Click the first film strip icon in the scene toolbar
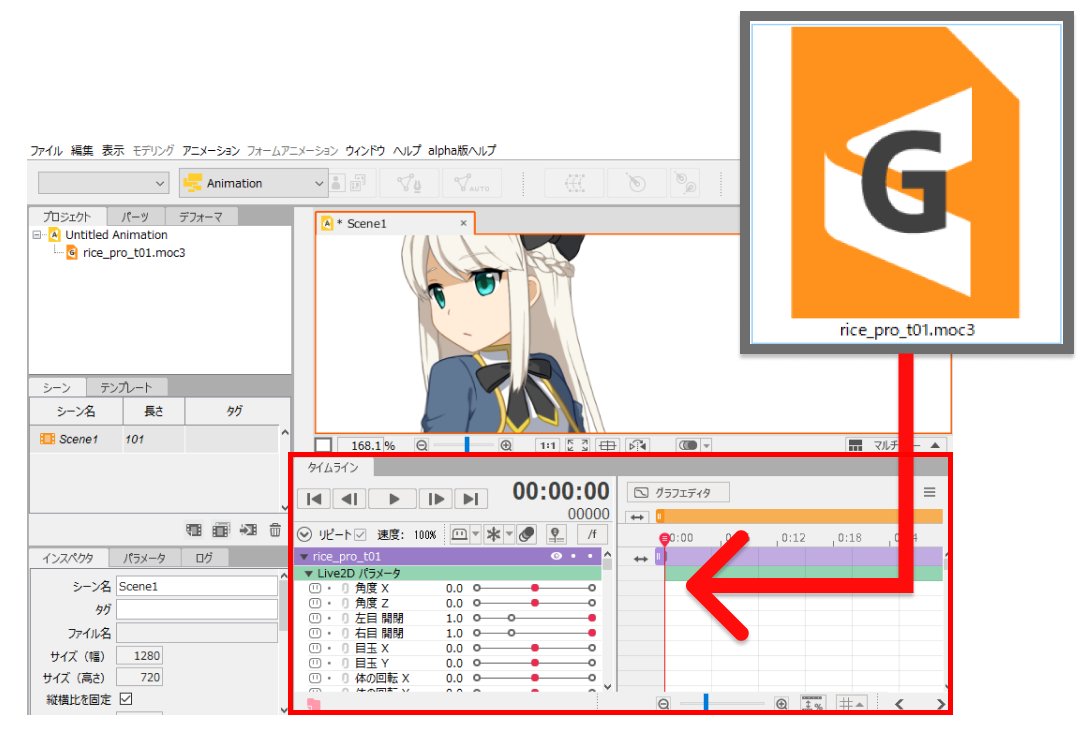Screen dimensions: 1082x746 coord(194,530)
